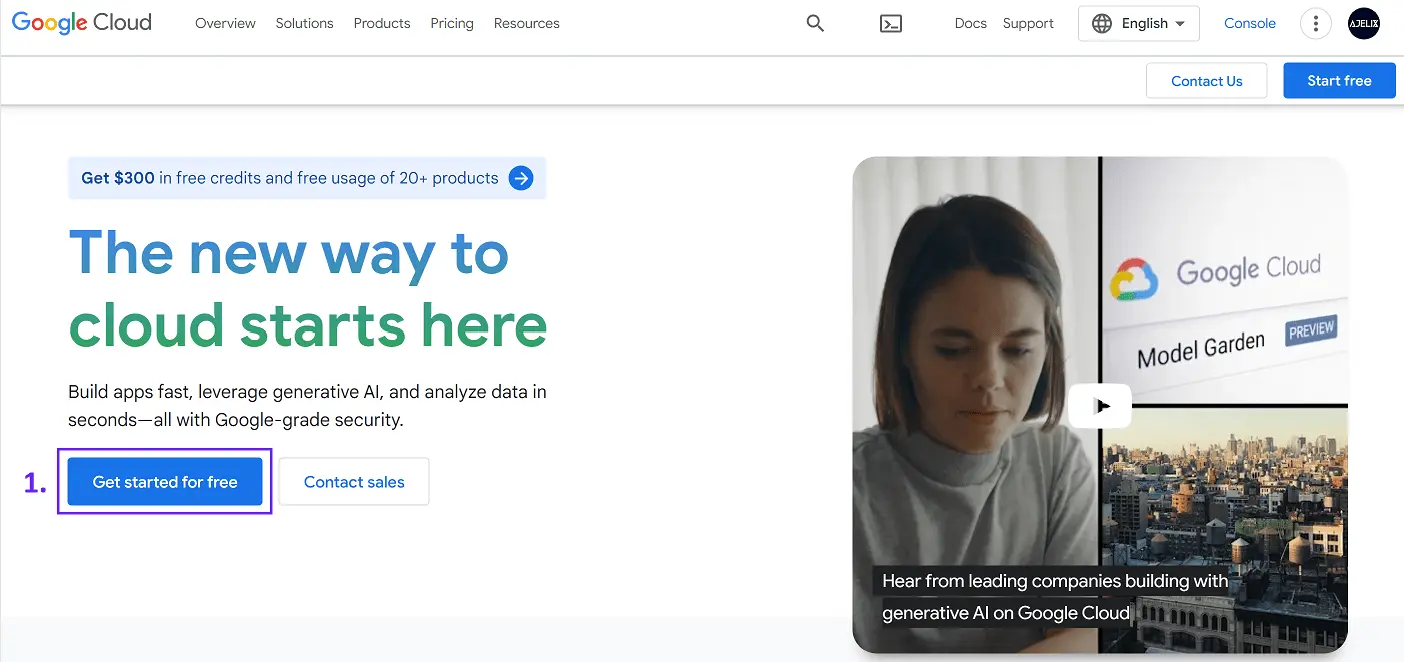Open the Support link
Screen dimensions: 1404x662
click(x=1028, y=23)
